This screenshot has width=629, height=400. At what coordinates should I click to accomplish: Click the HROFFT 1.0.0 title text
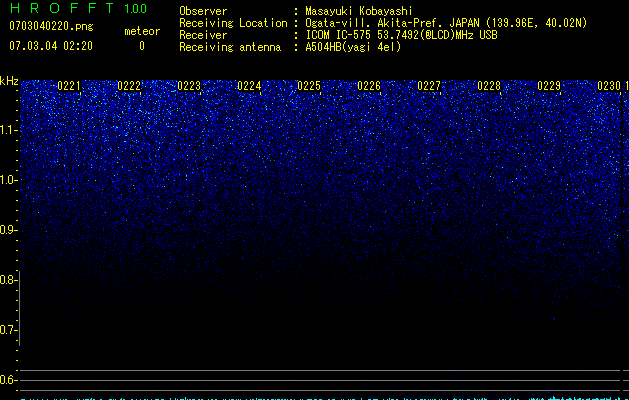[79, 8]
